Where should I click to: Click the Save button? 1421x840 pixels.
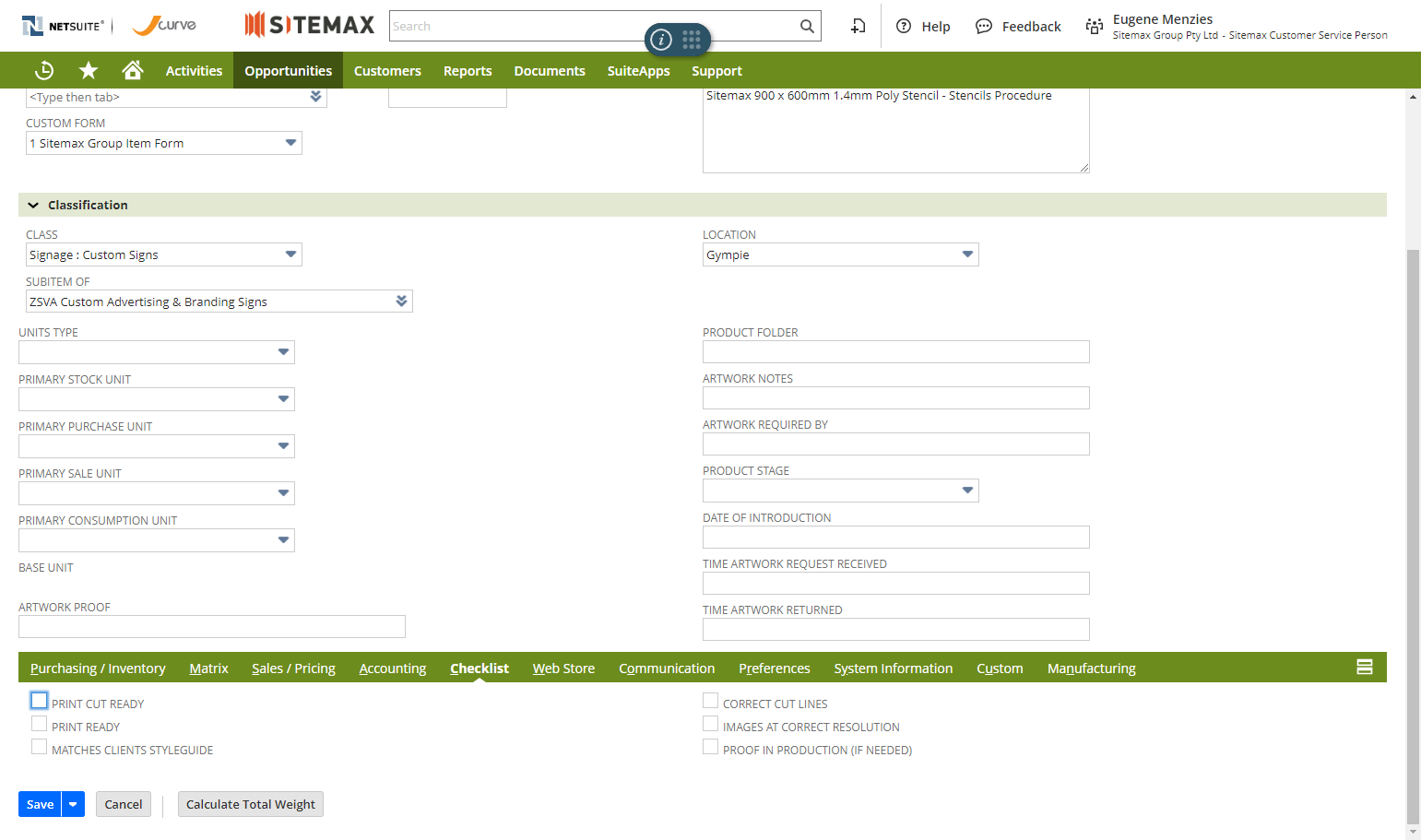click(40, 804)
